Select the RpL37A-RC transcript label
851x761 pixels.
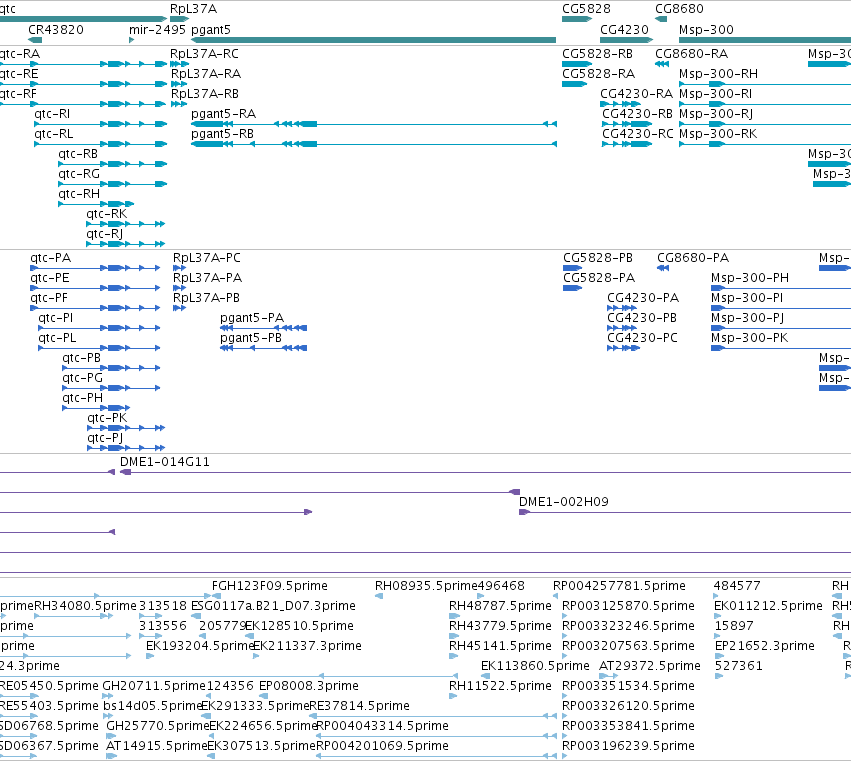204,54
